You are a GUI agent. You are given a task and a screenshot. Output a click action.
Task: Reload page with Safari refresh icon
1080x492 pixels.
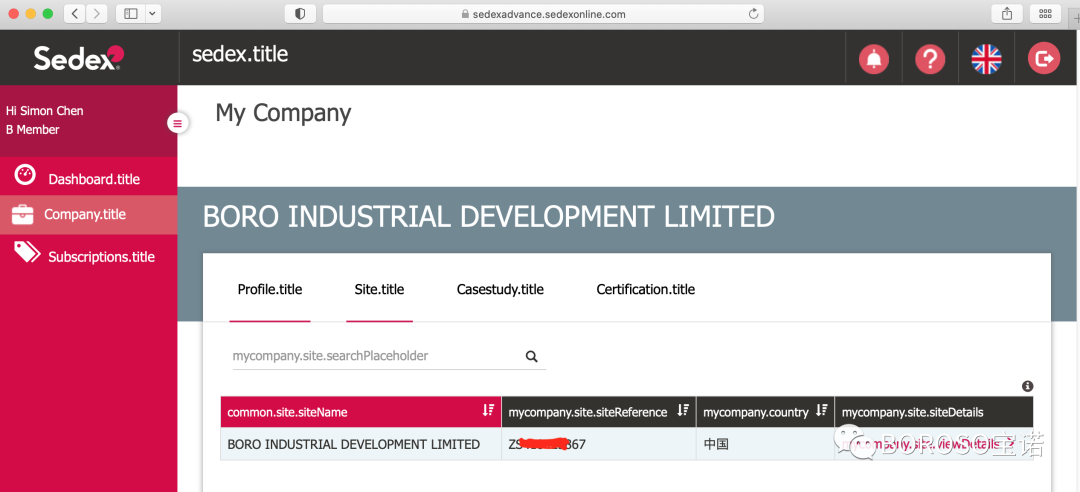pyautogui.click(x=753, y=14)
